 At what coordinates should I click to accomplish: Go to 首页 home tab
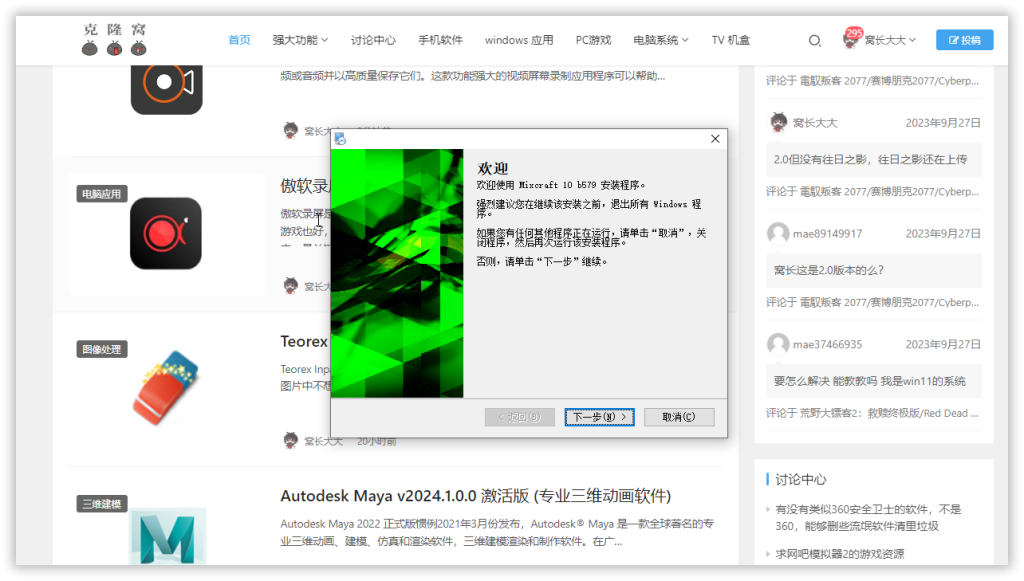click(240, 40)
